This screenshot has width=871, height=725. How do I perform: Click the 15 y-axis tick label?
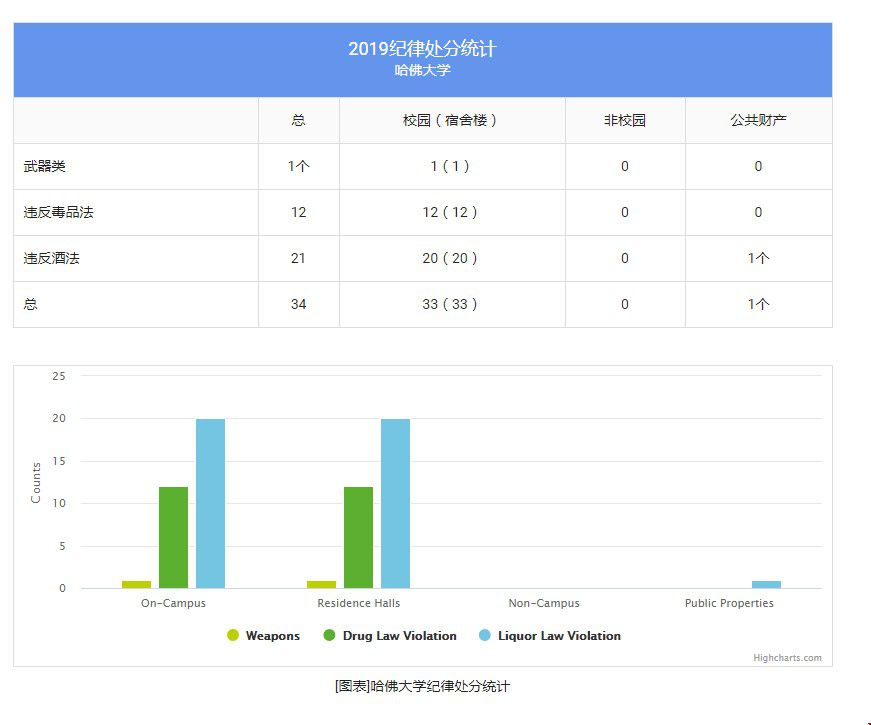(x=59, y=461)
